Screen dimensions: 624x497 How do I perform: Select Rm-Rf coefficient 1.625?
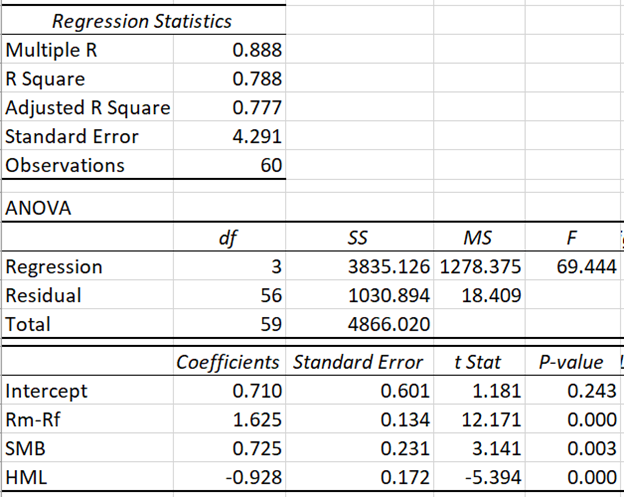[x=257, y=420]
